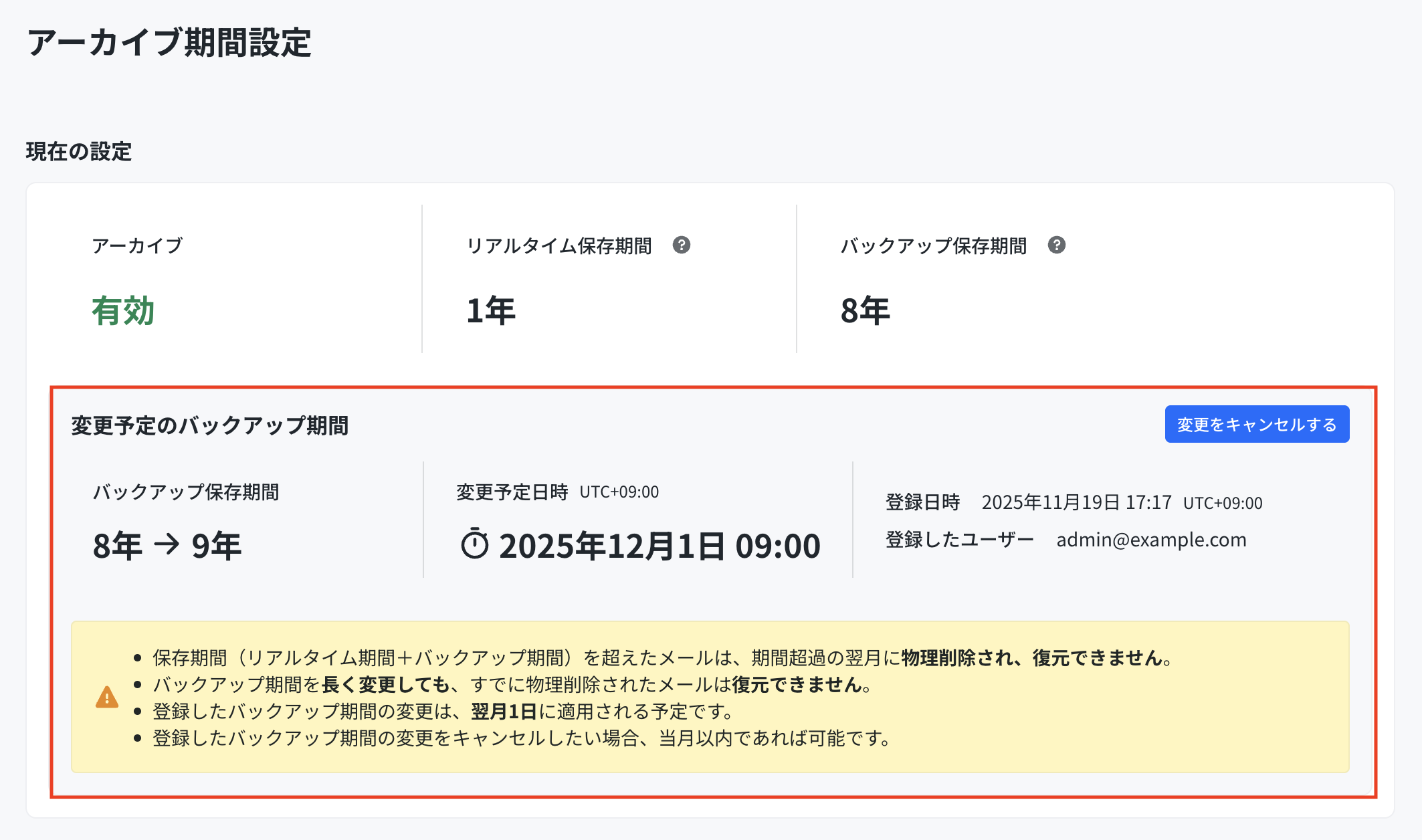Click the first warning bullet about 物理削除
The image size is (1422, 840).
click(663, 658)
